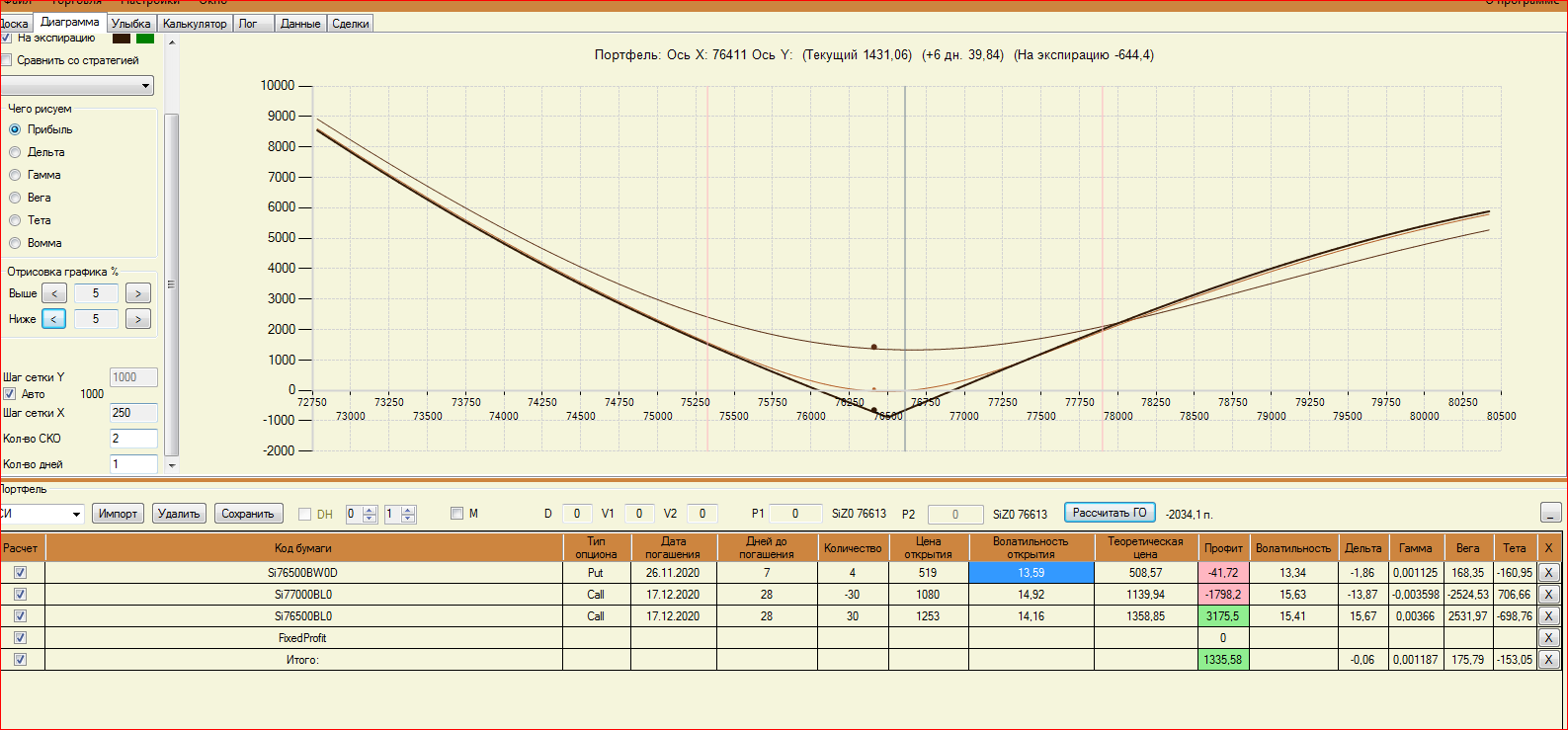This screenshot has height=730, width=1568.
Task: Click the Удалить button
Action: [x=179, y=514]
